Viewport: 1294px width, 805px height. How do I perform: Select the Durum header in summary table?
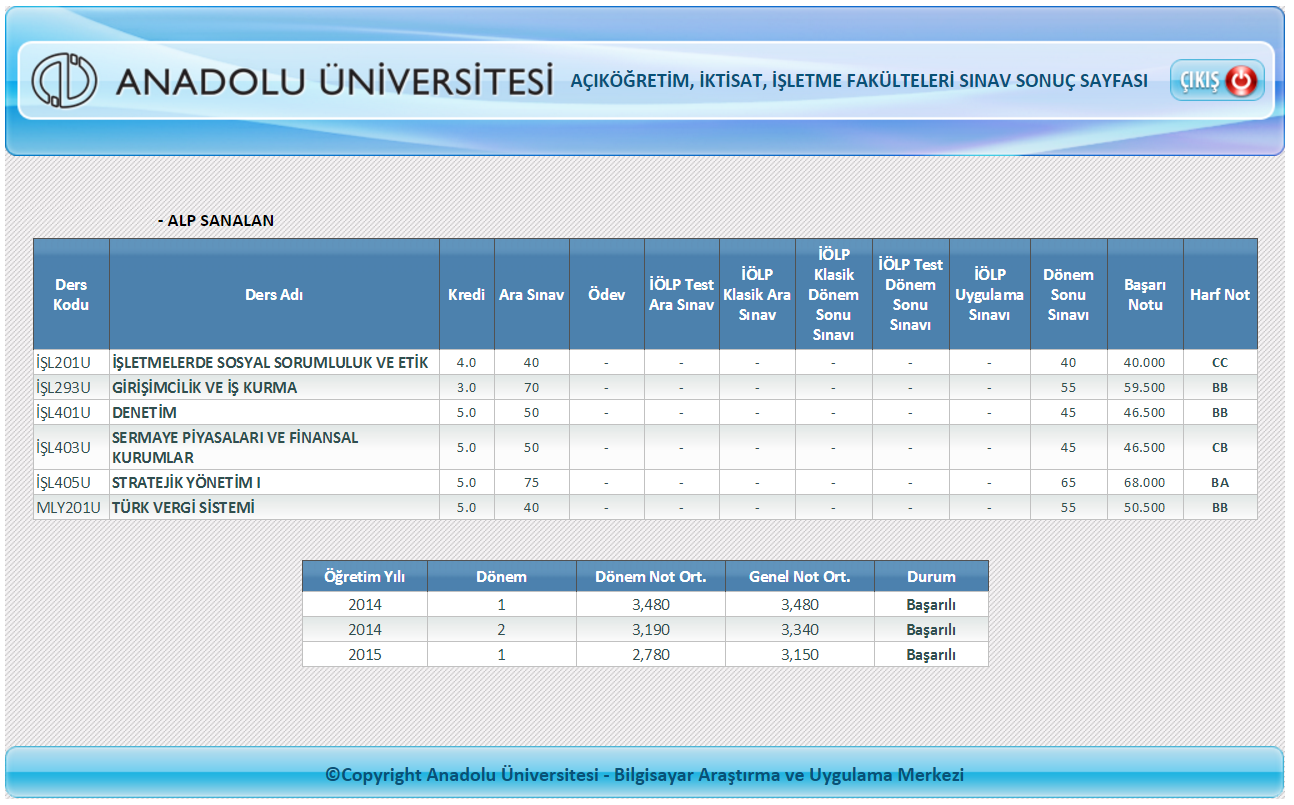(x=930, y=576)
